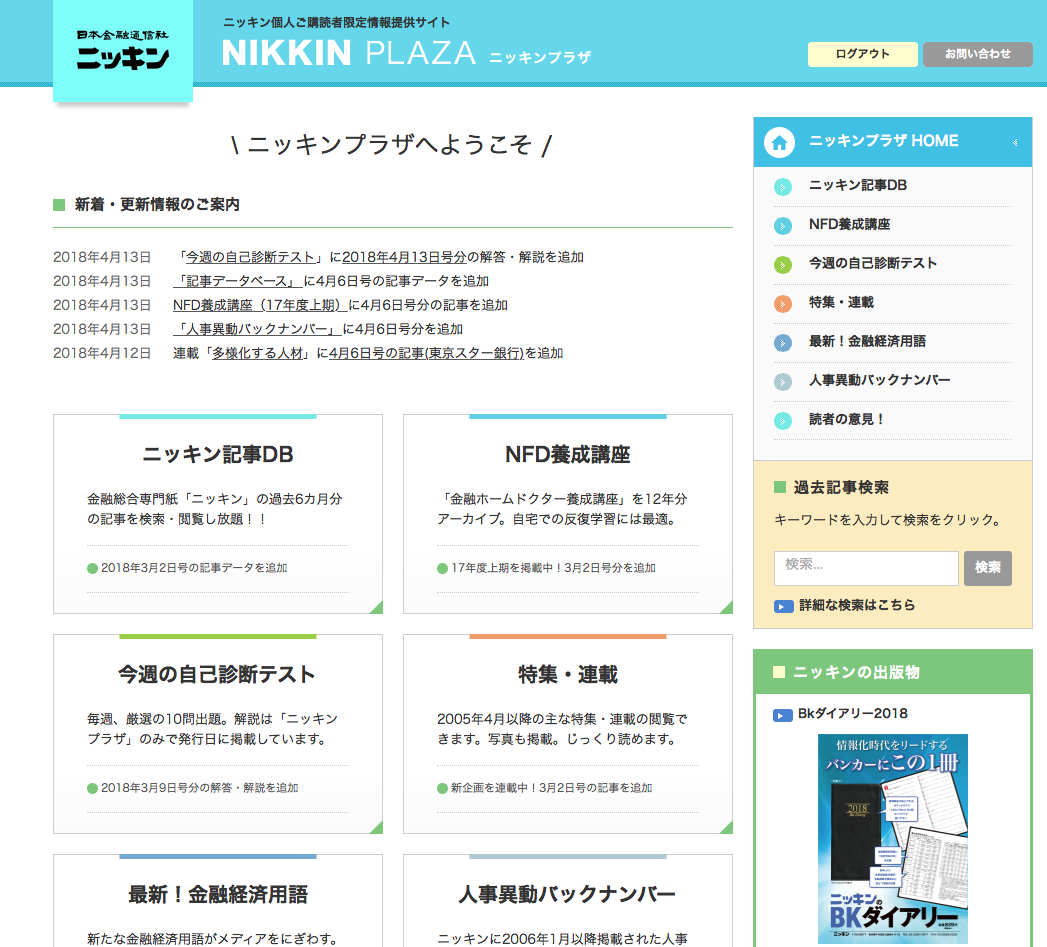1047x947 pixels.
Task: Collapse sidebar with small arrow near HOME
Action: point(1015,142)
